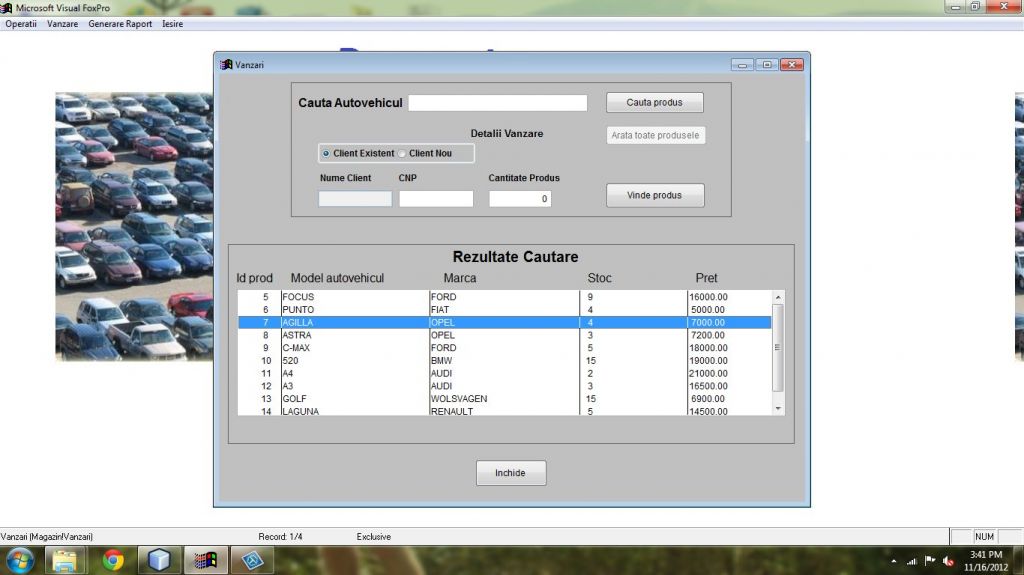
Task: Open the Vanzare menu
Action: click(x=62, y=24)
